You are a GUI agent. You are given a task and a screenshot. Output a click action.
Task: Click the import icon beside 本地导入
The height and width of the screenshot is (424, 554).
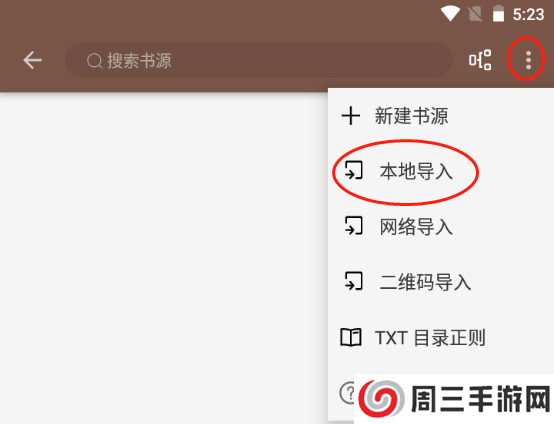(353, 170)
